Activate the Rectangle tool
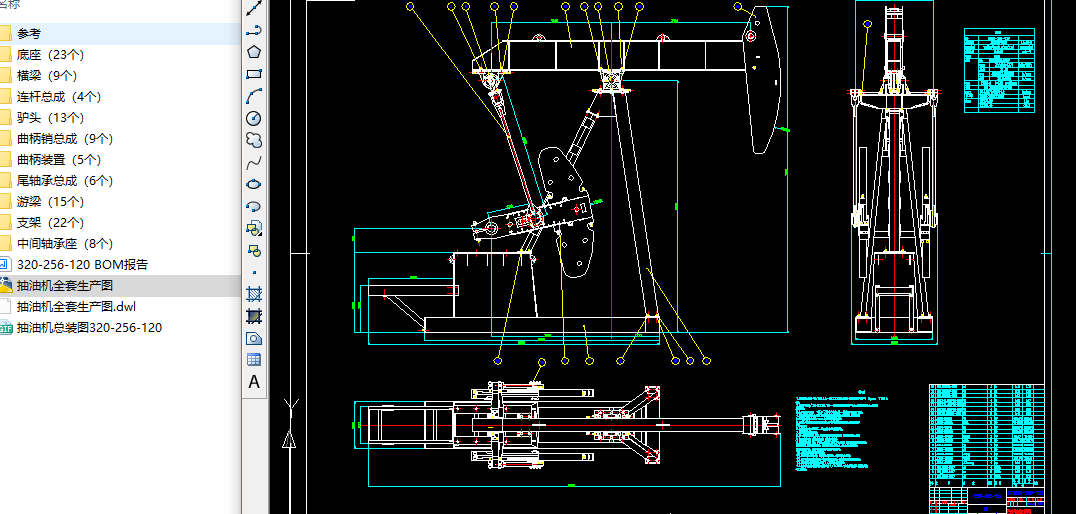 (x=254, y=74)
